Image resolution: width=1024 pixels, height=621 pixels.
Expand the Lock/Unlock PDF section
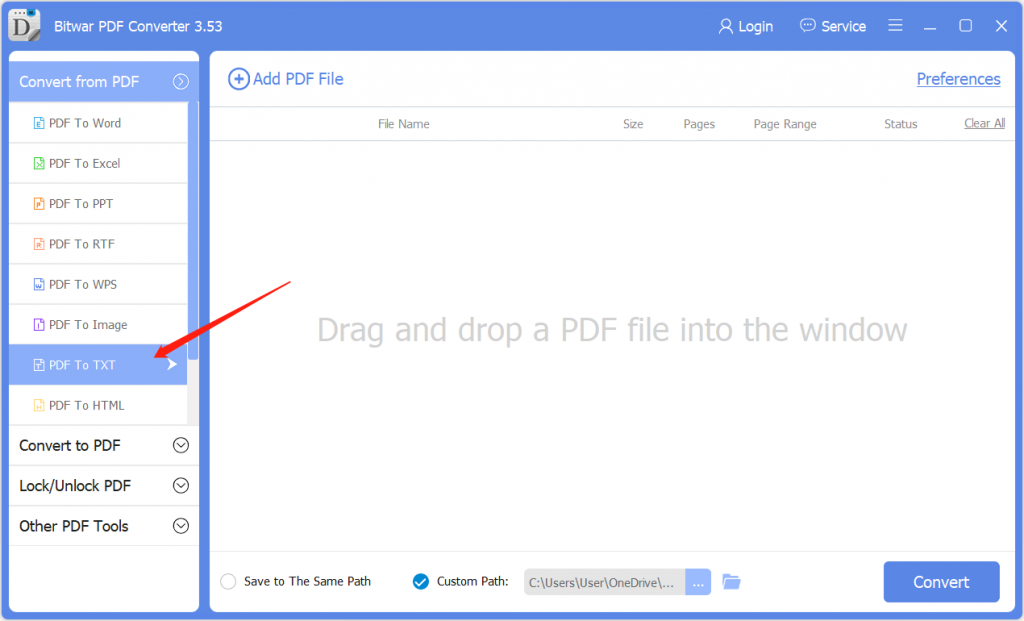180,486
